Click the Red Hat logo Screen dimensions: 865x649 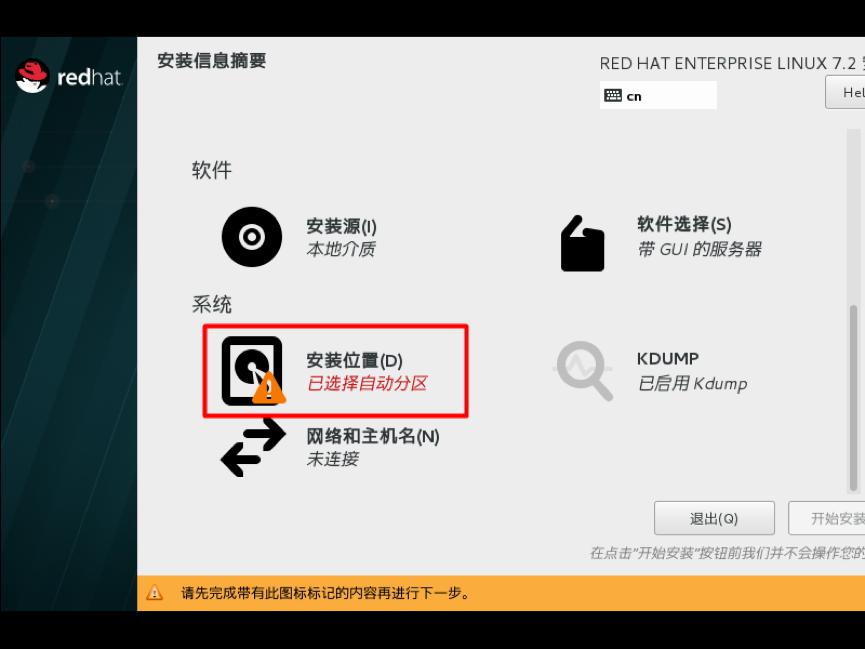[68, 76]
